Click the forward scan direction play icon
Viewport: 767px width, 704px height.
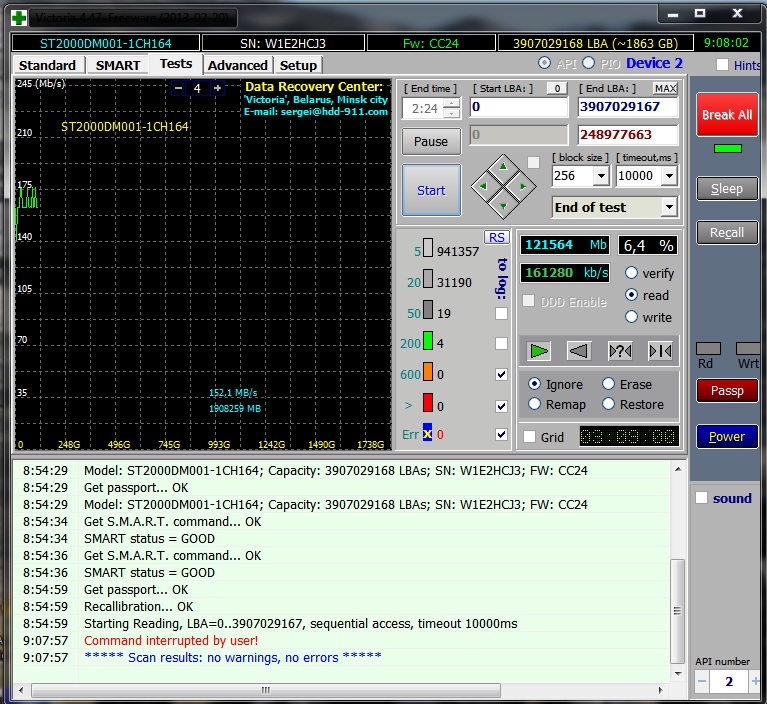pos(540,351)
